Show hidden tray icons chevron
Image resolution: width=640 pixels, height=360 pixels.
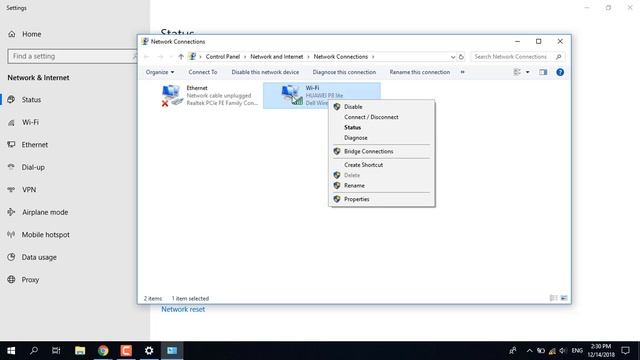[x=529, y=351]
